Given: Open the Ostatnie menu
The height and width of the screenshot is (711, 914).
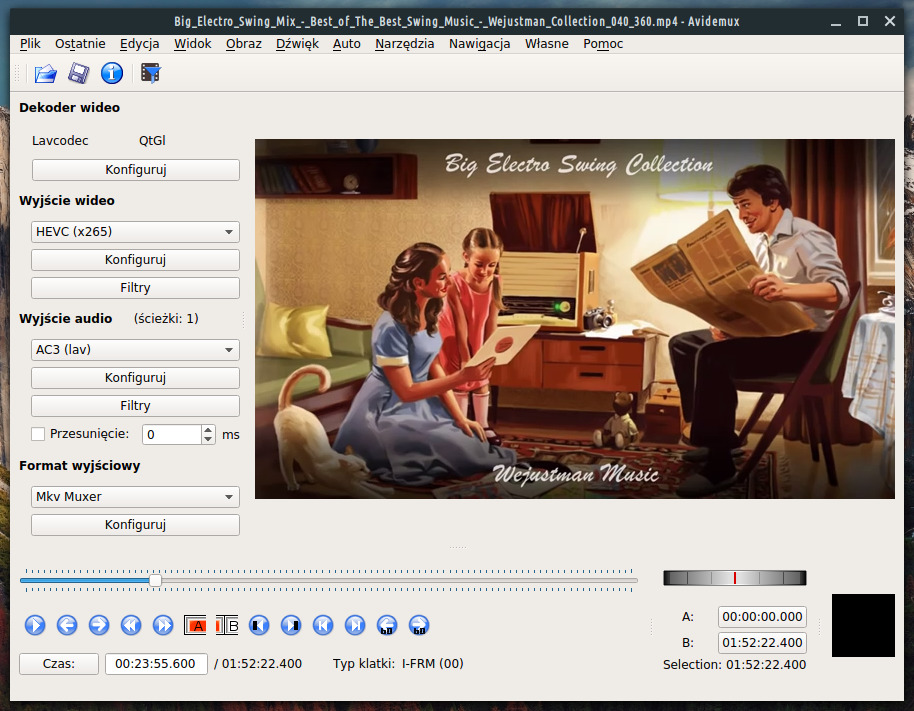Looking at the screenshot, I should click(80, 44).
